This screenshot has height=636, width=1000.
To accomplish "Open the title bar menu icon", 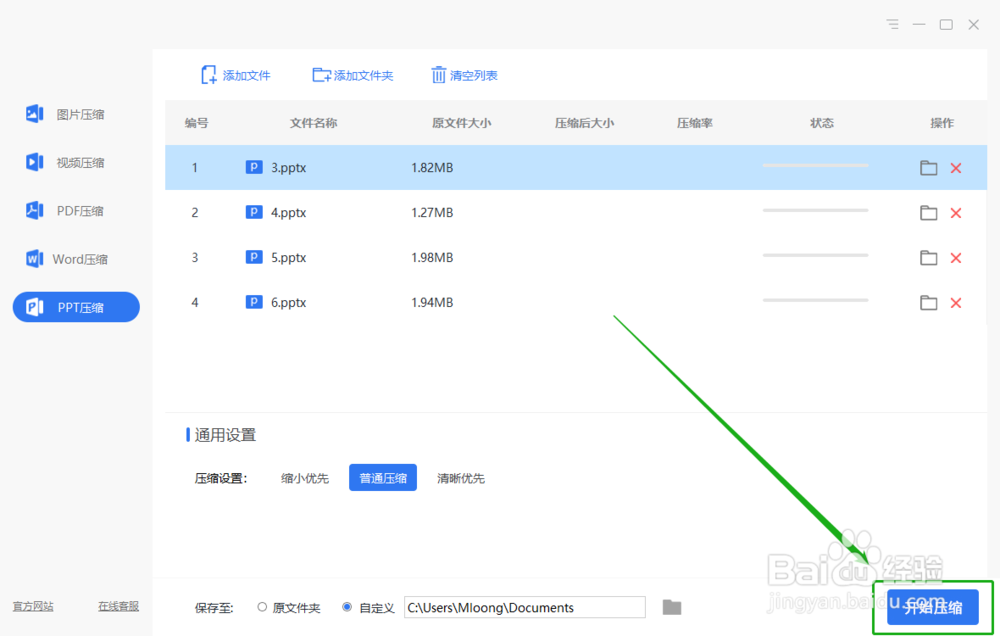I will pyautogui.click(x=892, y=24).
